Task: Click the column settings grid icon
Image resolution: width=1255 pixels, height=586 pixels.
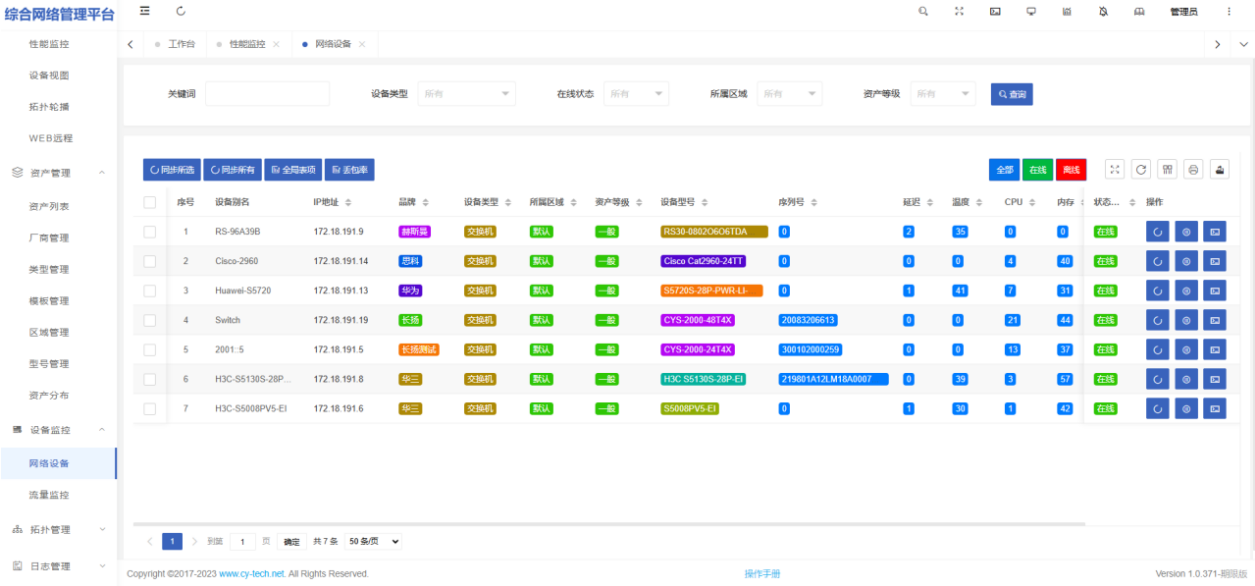Action: click(1167, 170)
